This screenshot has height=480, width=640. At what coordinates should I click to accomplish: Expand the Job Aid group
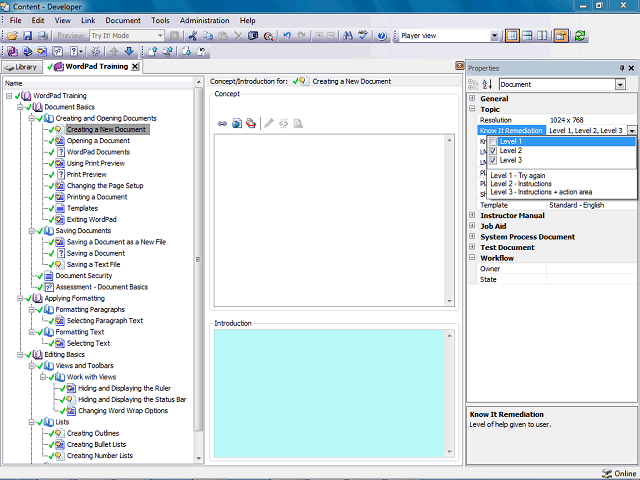click(x=472, y=226)
